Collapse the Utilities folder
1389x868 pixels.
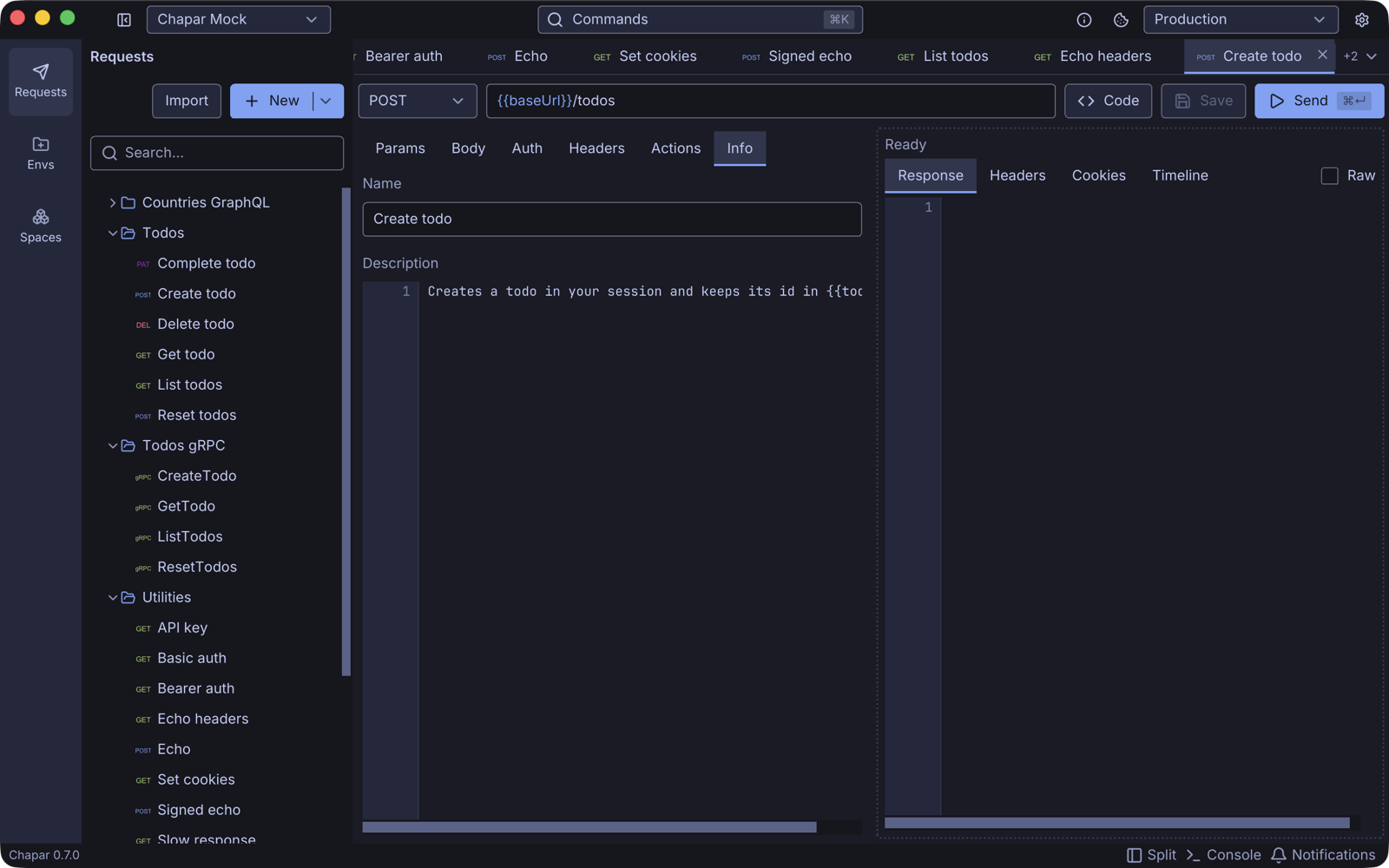click(113, 597)
